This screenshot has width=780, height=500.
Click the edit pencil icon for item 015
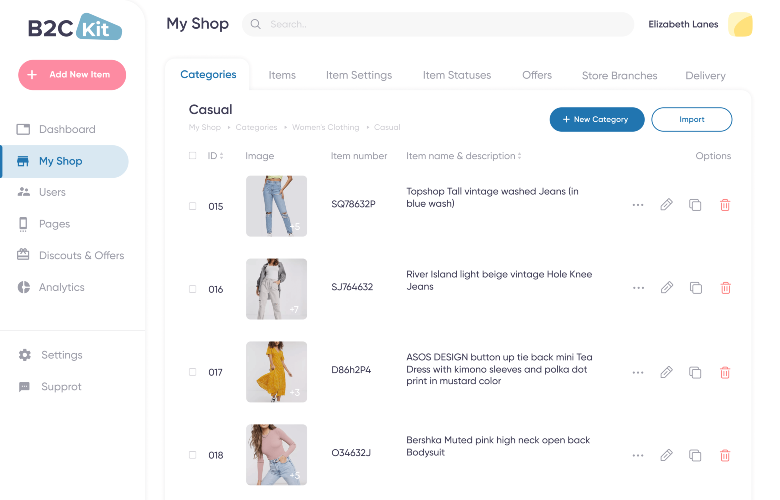pyautogui.click(x=667, y=205)
